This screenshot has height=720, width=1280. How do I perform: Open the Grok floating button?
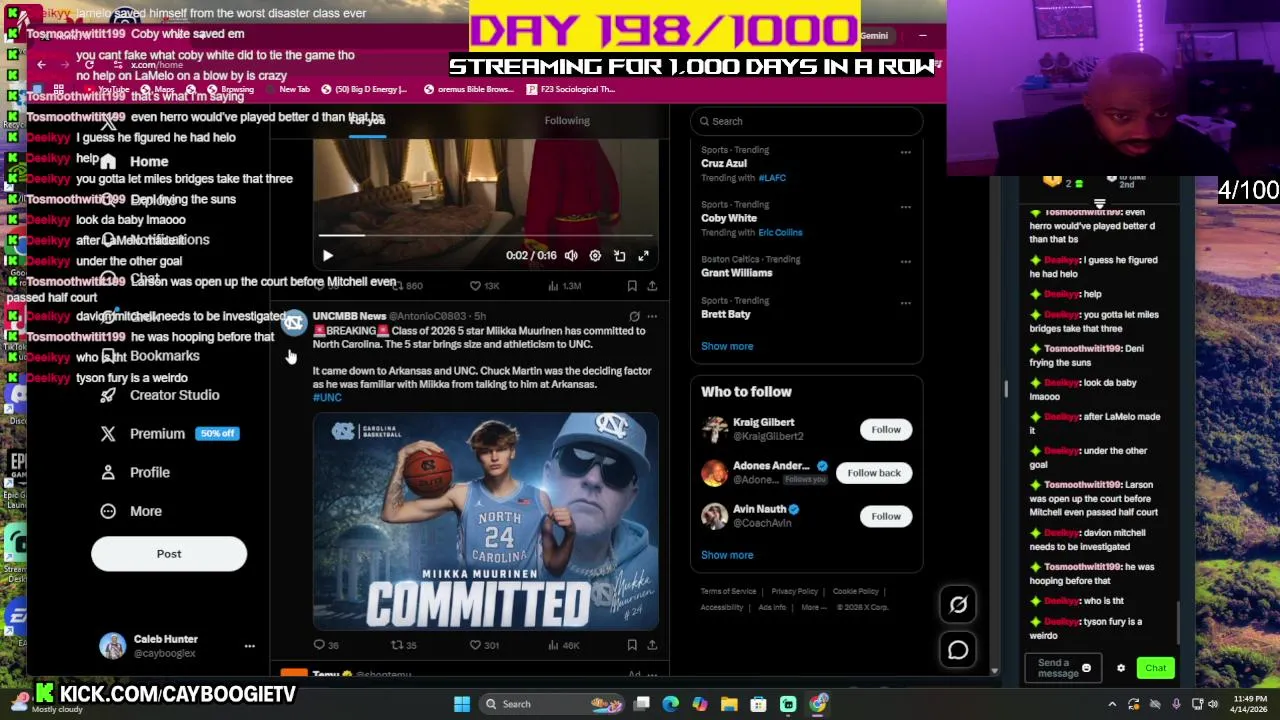958,604
